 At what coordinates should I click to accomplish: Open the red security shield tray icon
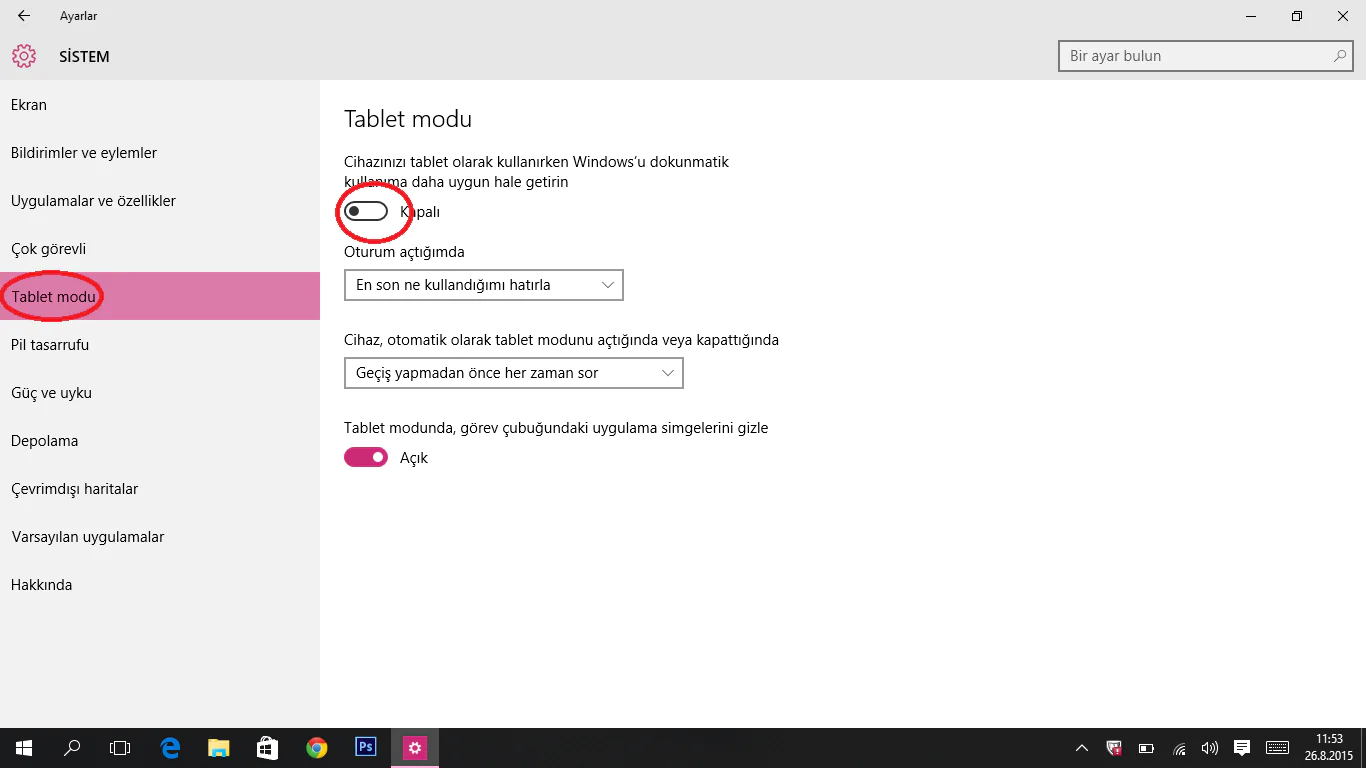[x=1114, y=748]
